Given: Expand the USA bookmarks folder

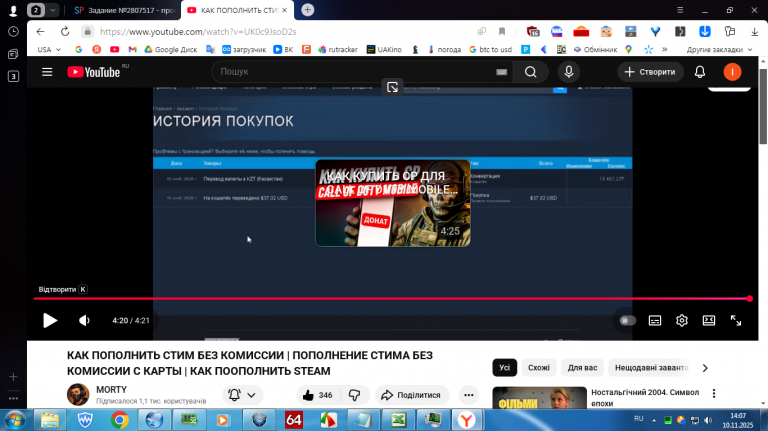Looking at the screenshot, I should pos(49,49).
